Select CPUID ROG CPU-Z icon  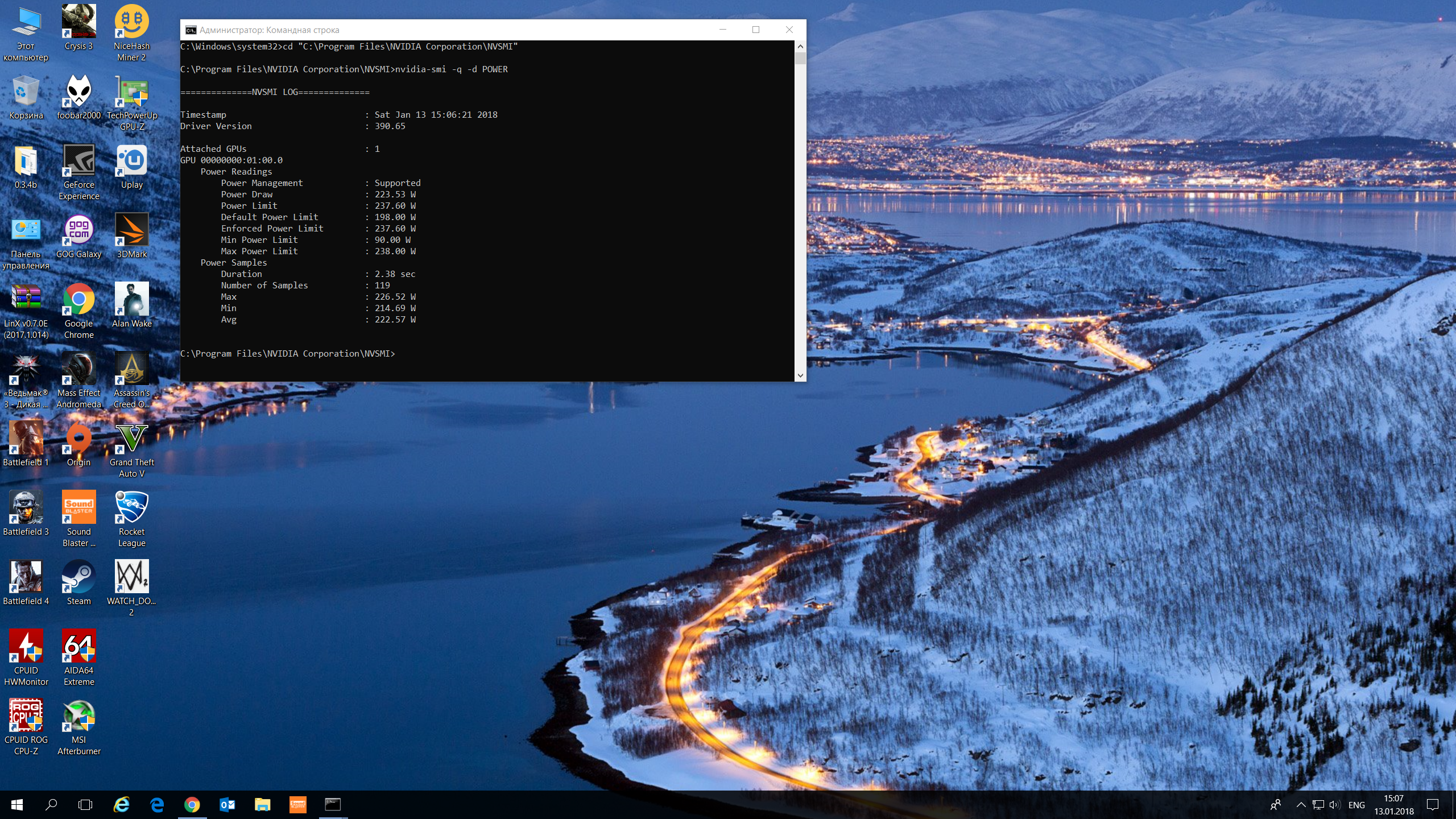coord(26,717)
